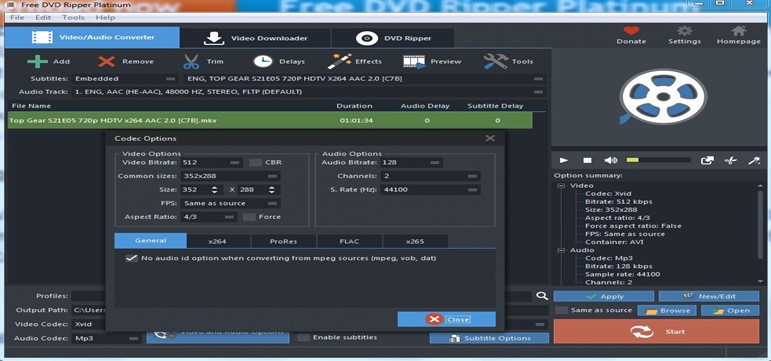
Task: Open the Help menu
Action: (105, 17)
